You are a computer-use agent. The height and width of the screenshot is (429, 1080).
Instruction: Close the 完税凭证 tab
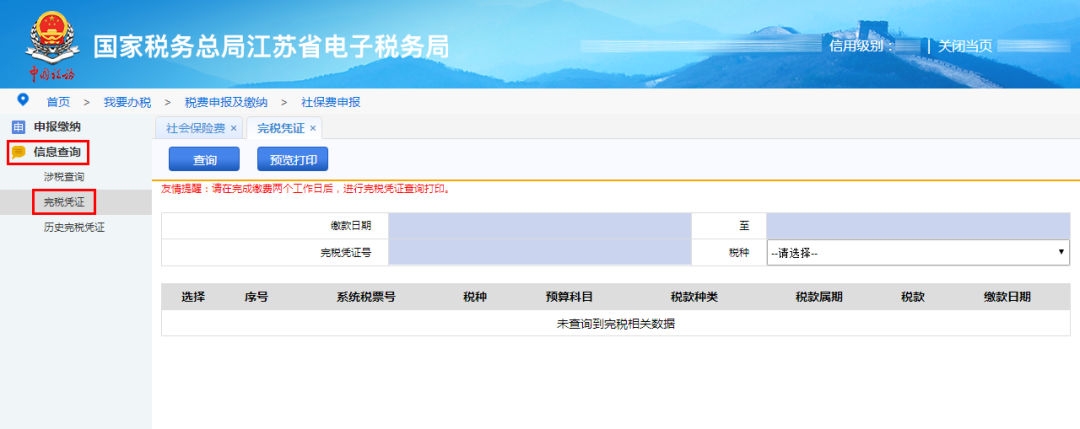pyautogui.click(x=313, y=128)
